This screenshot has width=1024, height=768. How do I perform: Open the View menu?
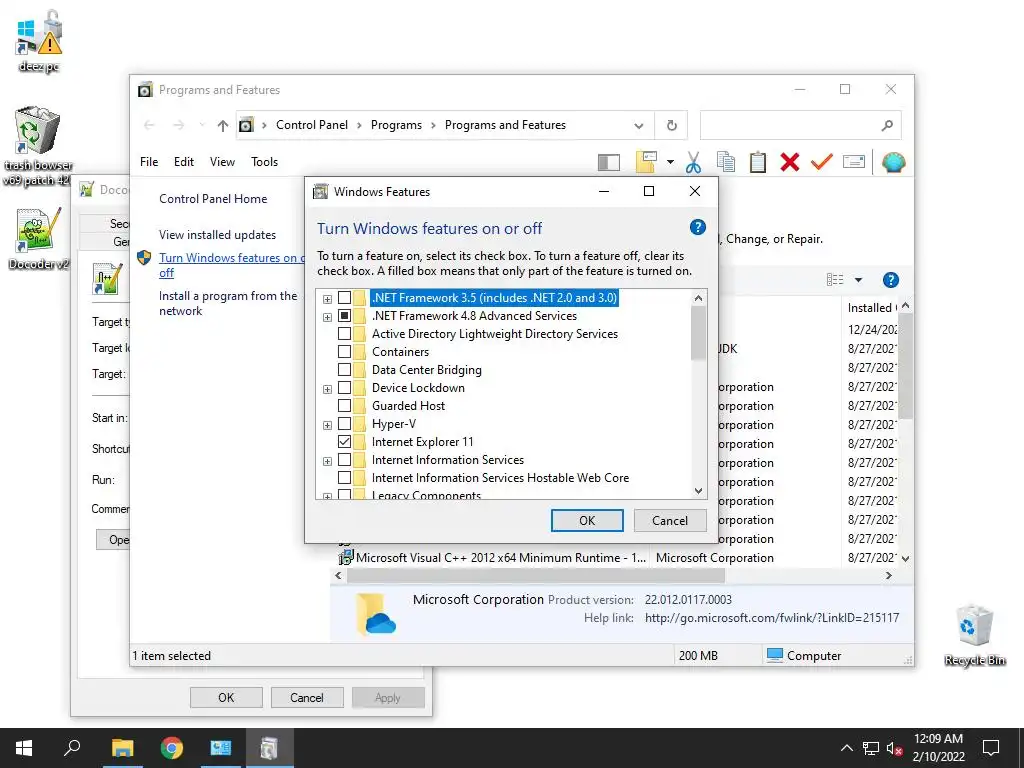click(x=222, y=162)
